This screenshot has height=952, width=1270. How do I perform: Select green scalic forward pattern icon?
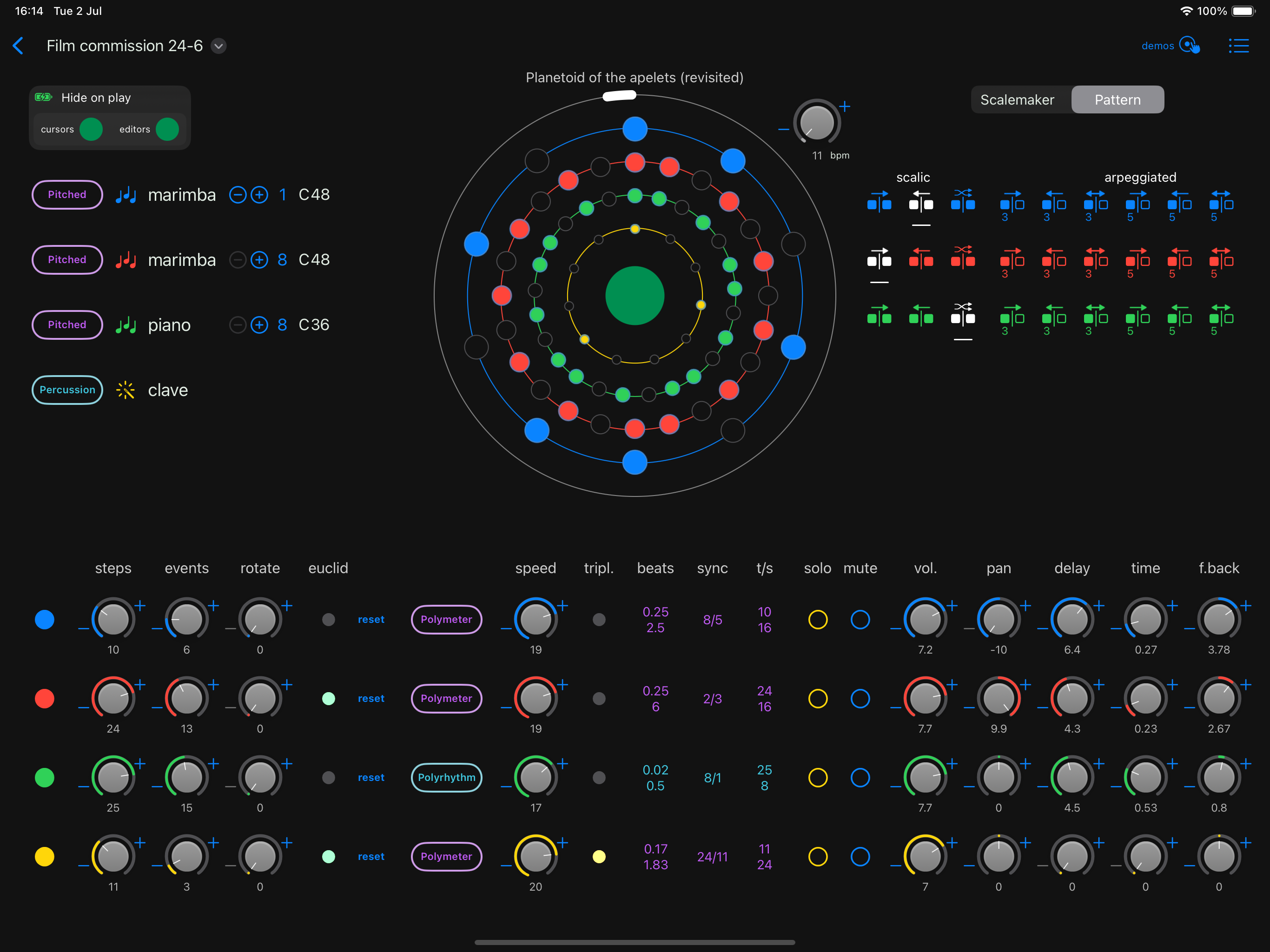tap(879, 315)
